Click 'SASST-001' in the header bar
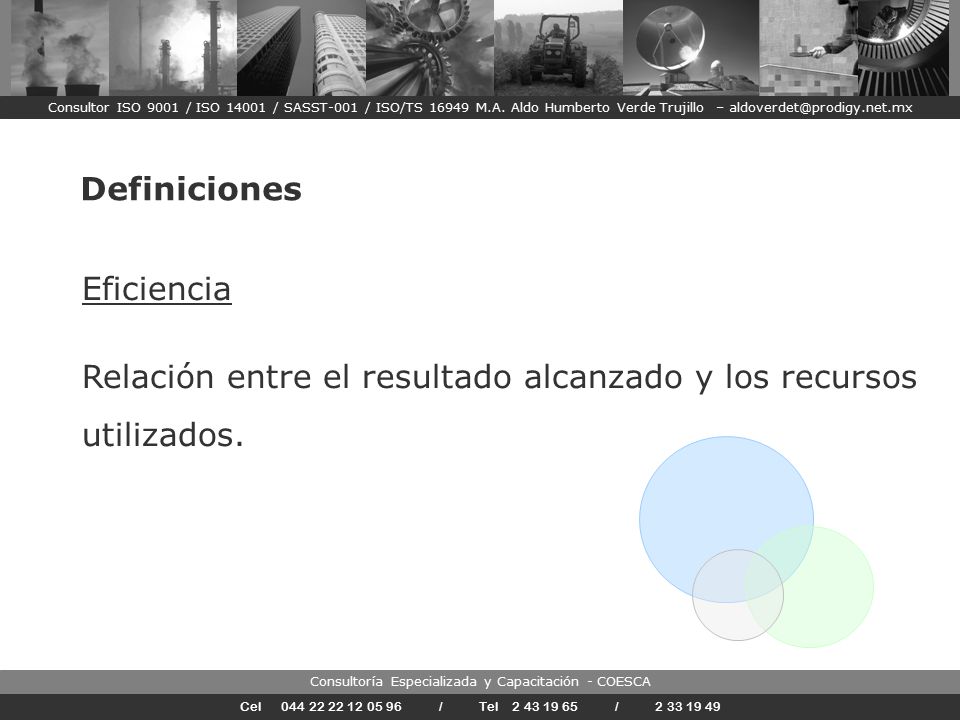 (320, 108)
